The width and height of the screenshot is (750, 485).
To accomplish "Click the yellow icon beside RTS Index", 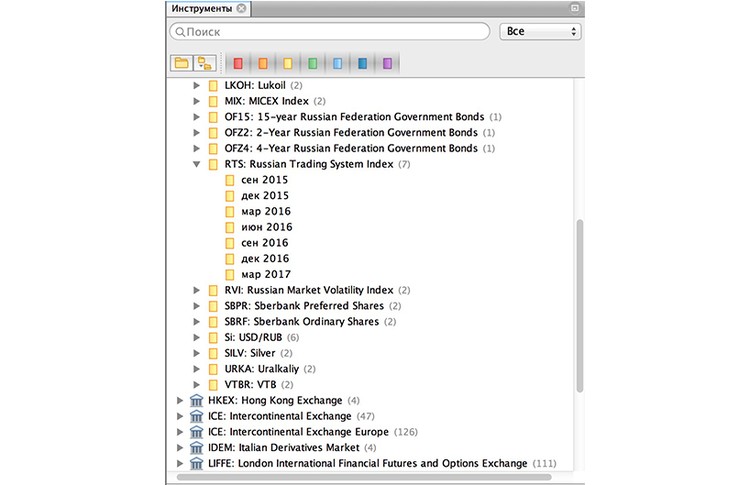I will coord(213,165).
